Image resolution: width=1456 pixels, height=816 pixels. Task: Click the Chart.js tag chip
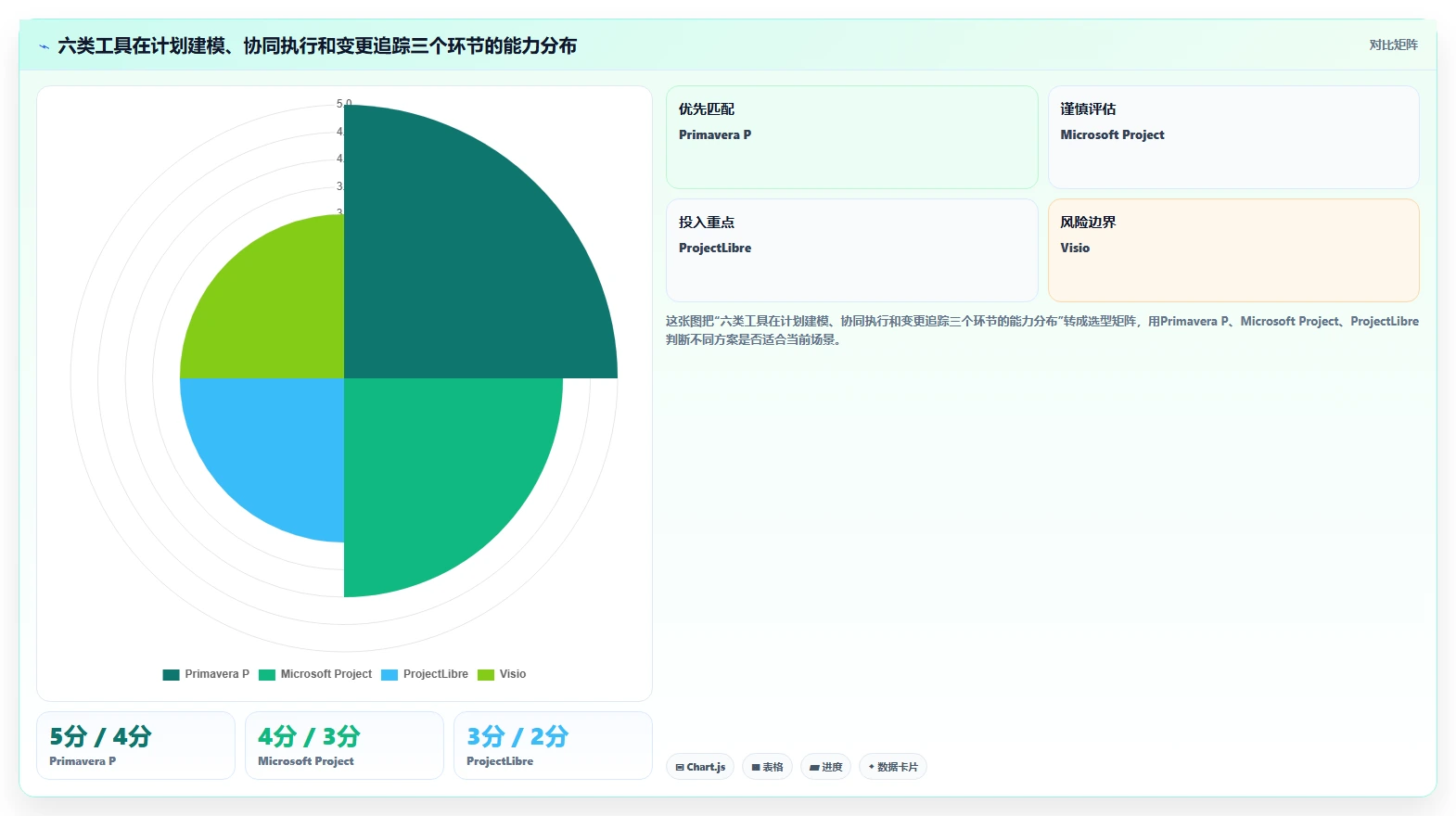click(700, 767)
